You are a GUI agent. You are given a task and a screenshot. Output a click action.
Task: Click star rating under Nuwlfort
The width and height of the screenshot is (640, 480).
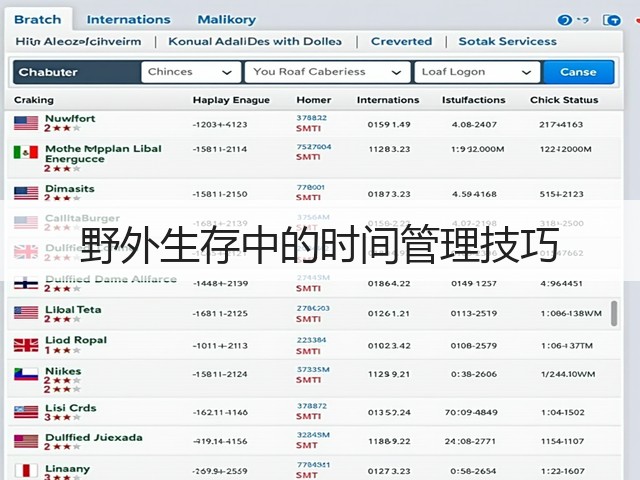62,128
